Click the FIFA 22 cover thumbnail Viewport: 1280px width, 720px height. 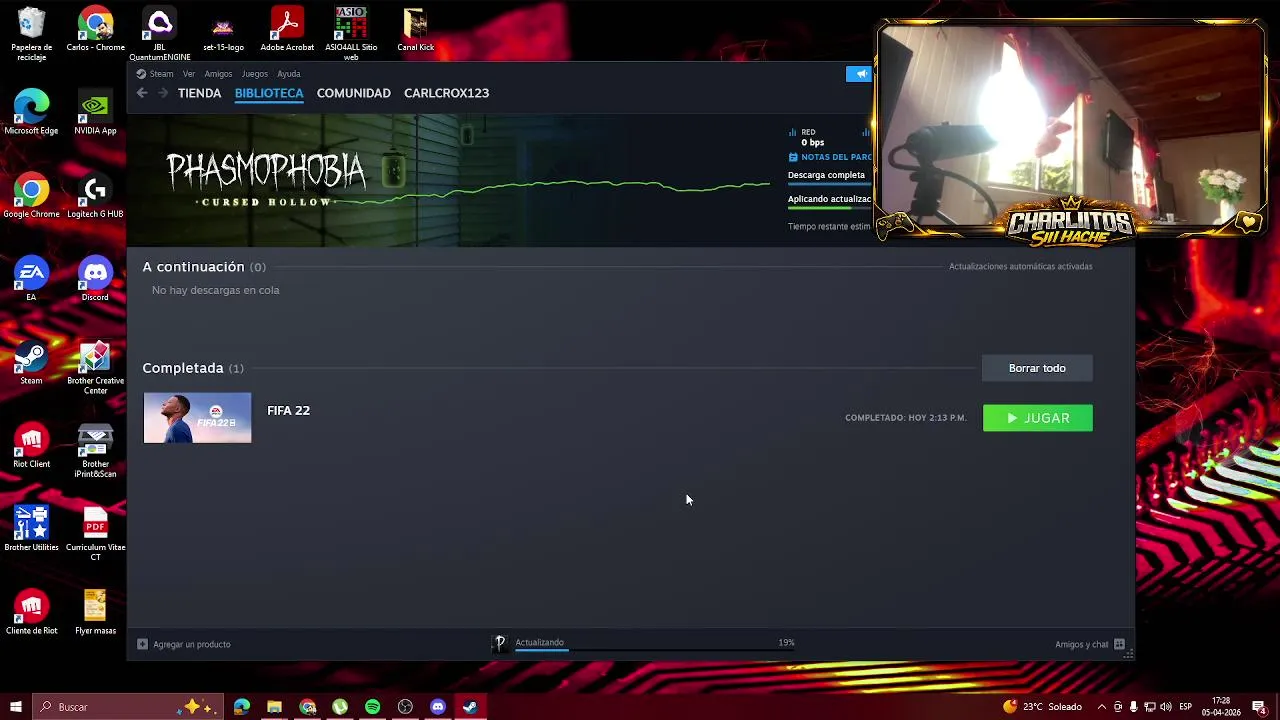point(197,418)
